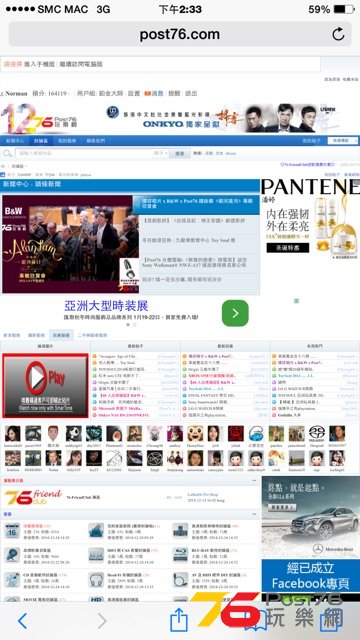Screen dimensions: 360x640
Task: Click the search magnifier icon
Action: tap(7, 153)
